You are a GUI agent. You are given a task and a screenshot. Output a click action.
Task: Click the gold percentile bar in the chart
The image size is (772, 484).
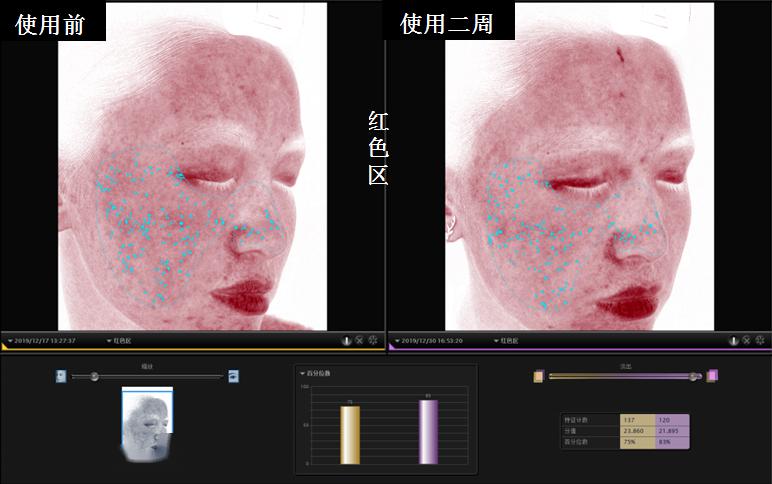click(x=350, y=435)
